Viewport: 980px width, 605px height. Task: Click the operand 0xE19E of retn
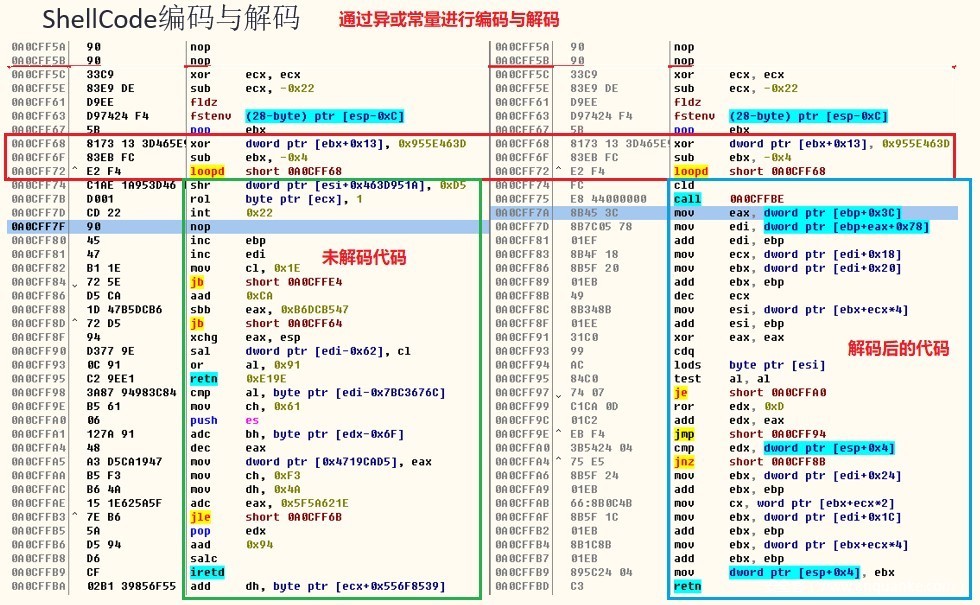click(x=266, y=379)
